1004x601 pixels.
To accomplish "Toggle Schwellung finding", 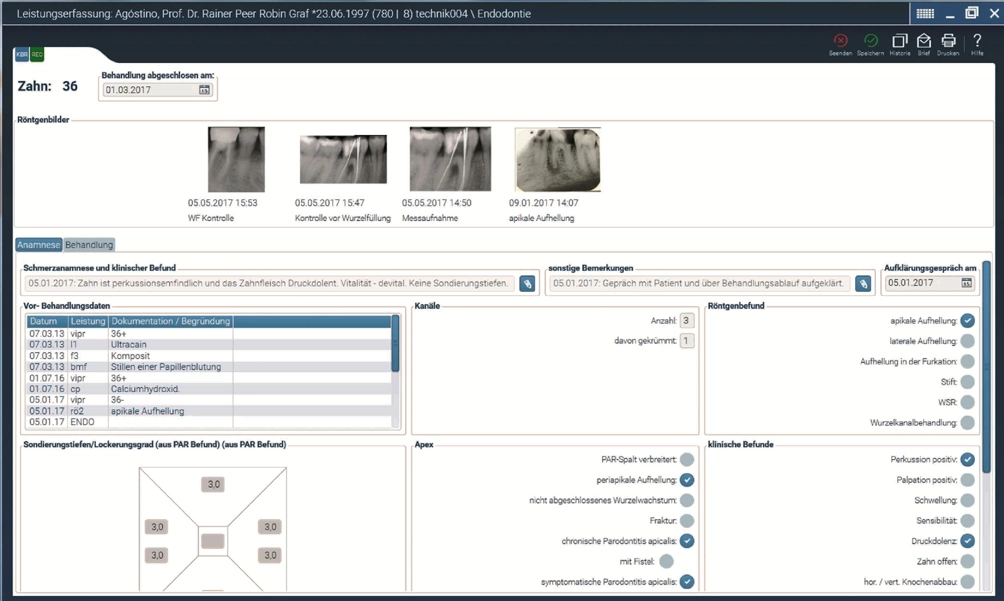I will [968, 501].
